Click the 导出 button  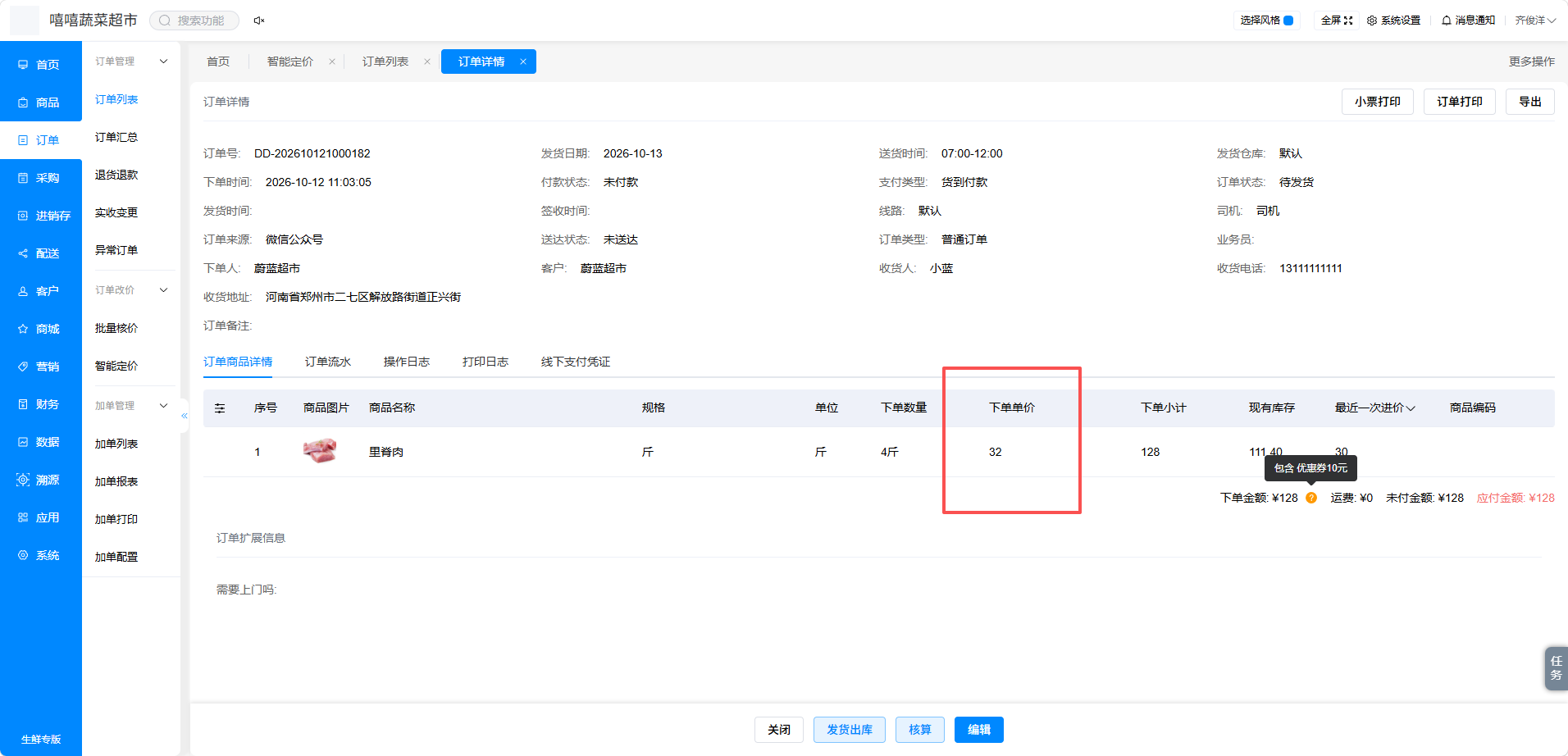tap(1530, 102)
